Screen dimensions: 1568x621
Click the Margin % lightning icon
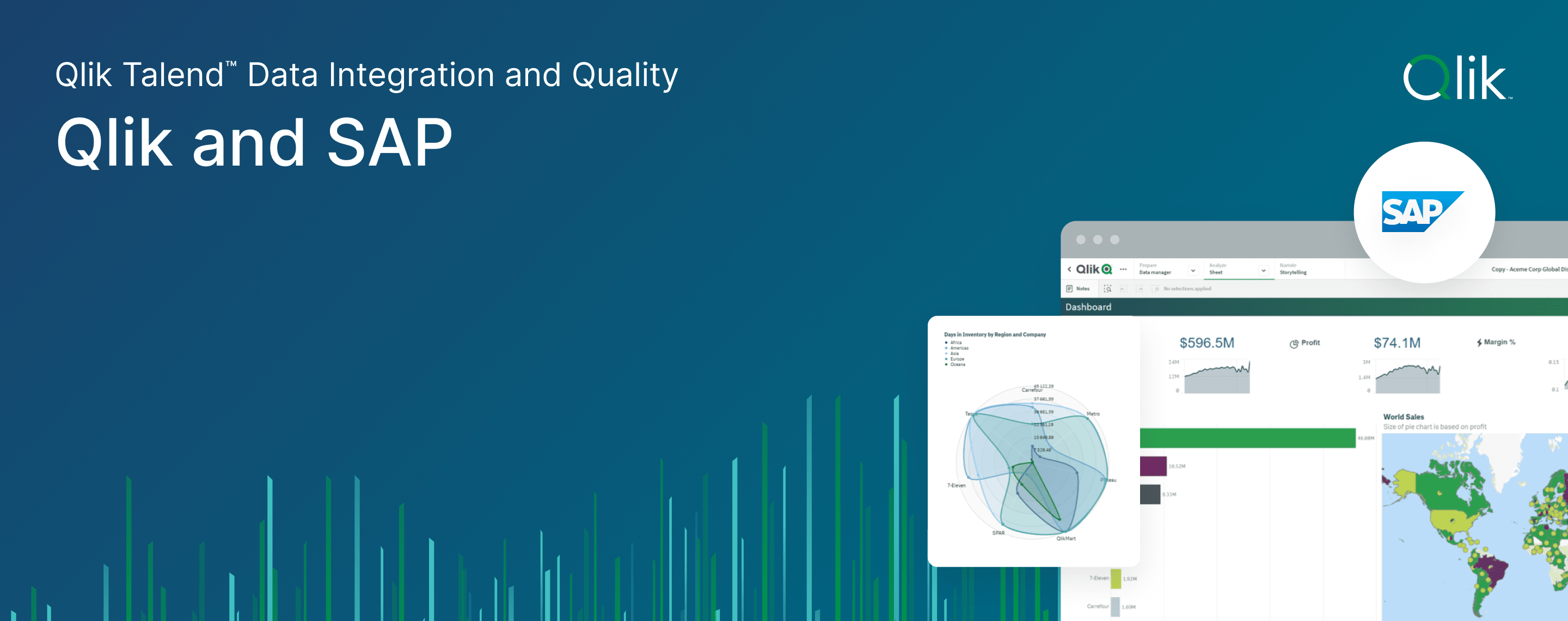(x=1479, y=343)
